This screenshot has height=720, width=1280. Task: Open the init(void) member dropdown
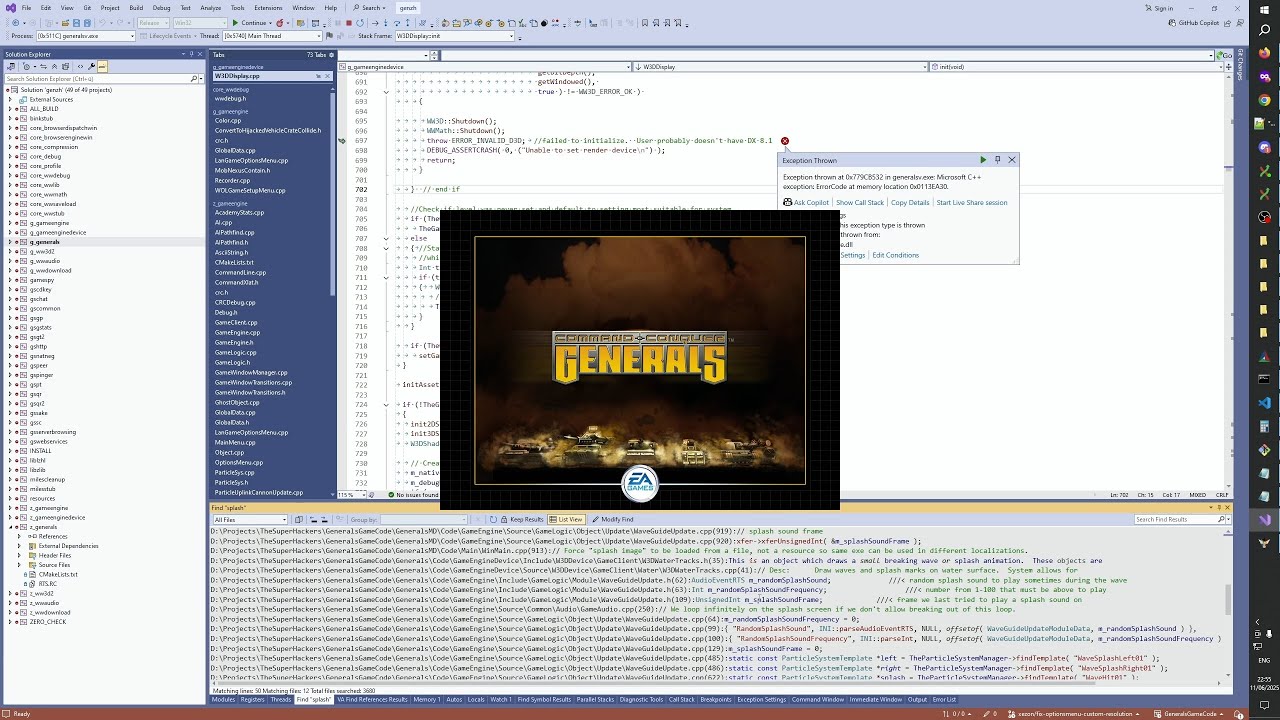1223,67
